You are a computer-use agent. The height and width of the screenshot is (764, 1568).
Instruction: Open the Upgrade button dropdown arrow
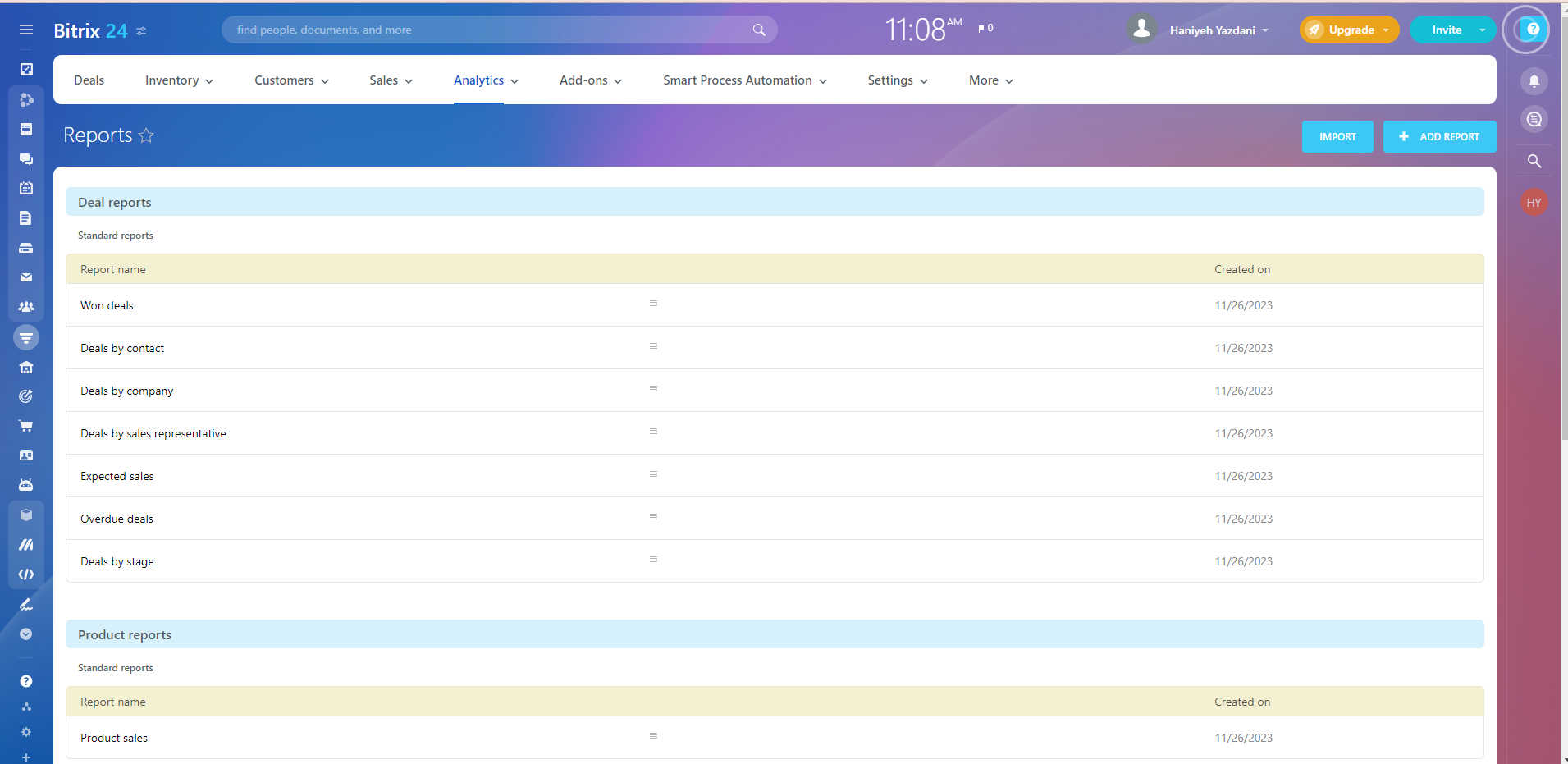point(1386,30)
